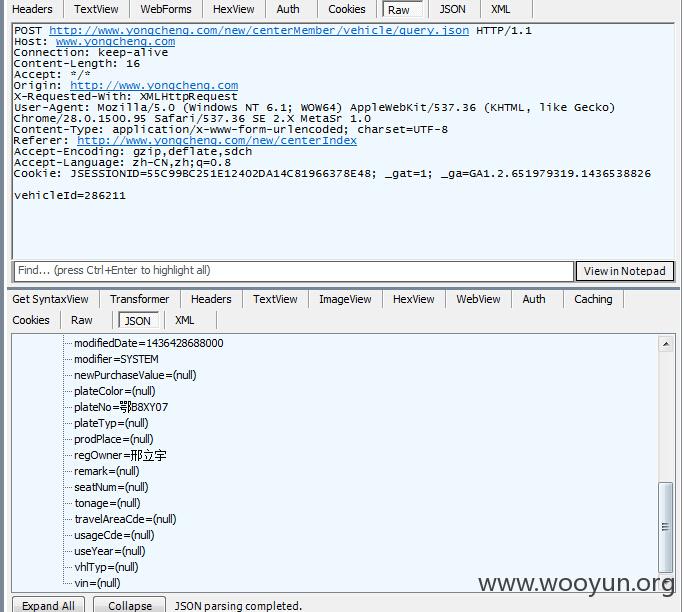The image size is (684, 612).
Task: Switch to request TextView tab
Action: [96, 9]
